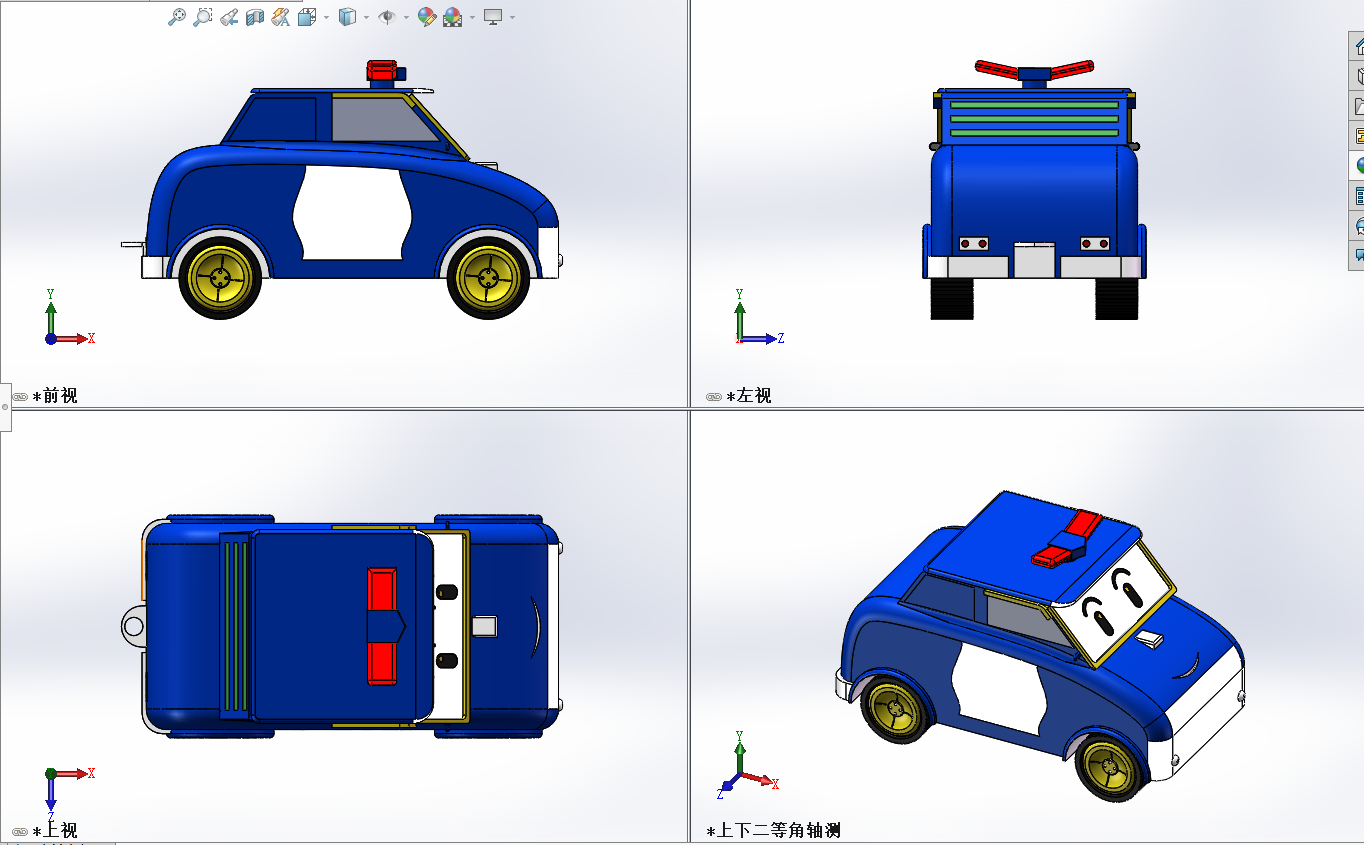Viewport: 1364px width, 845px height.
Task: Click the Zoom to Fit tool
Action: tap(177, 17)
